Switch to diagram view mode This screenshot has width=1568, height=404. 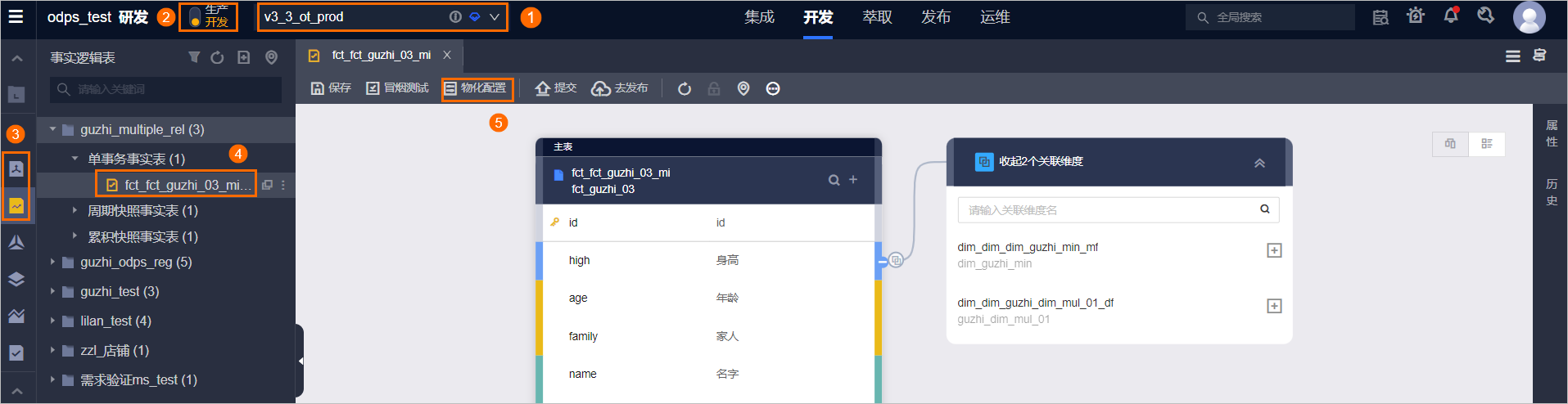click(1450, 144)
